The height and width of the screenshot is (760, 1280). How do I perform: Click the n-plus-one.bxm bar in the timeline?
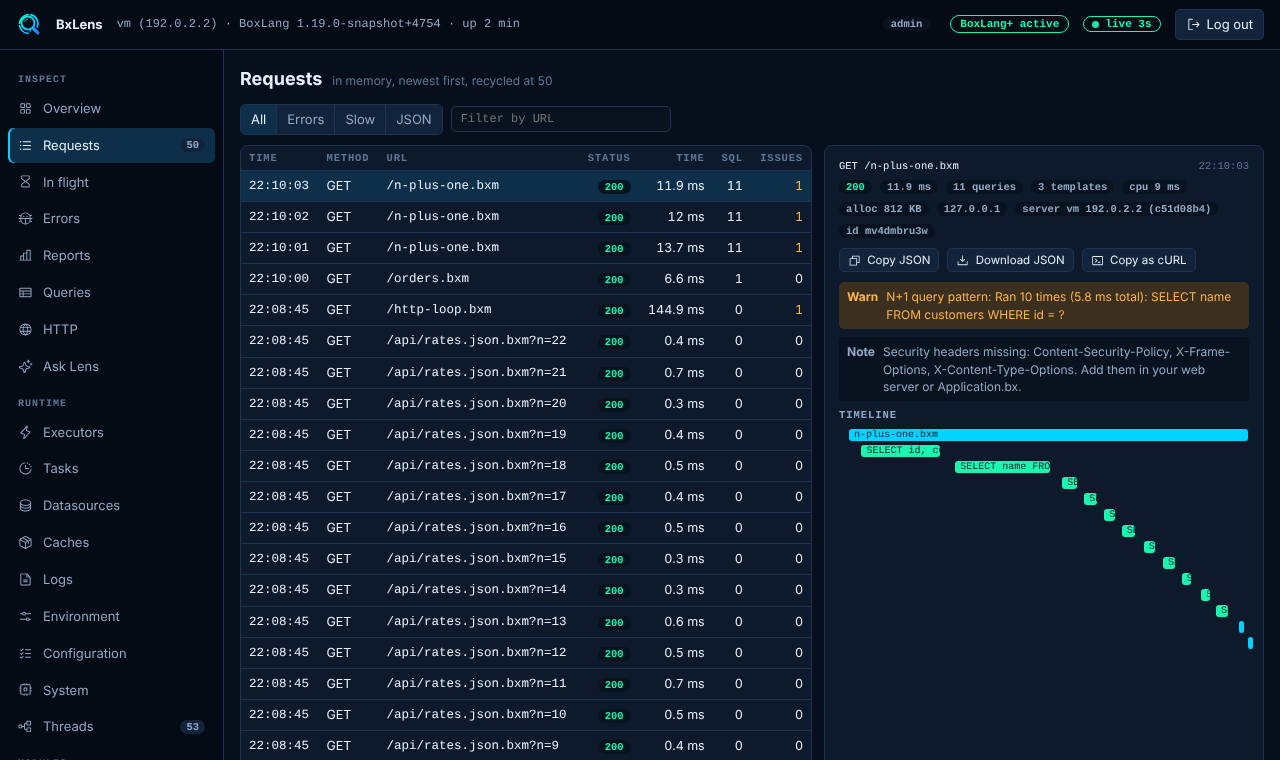tap(1048, 435)
